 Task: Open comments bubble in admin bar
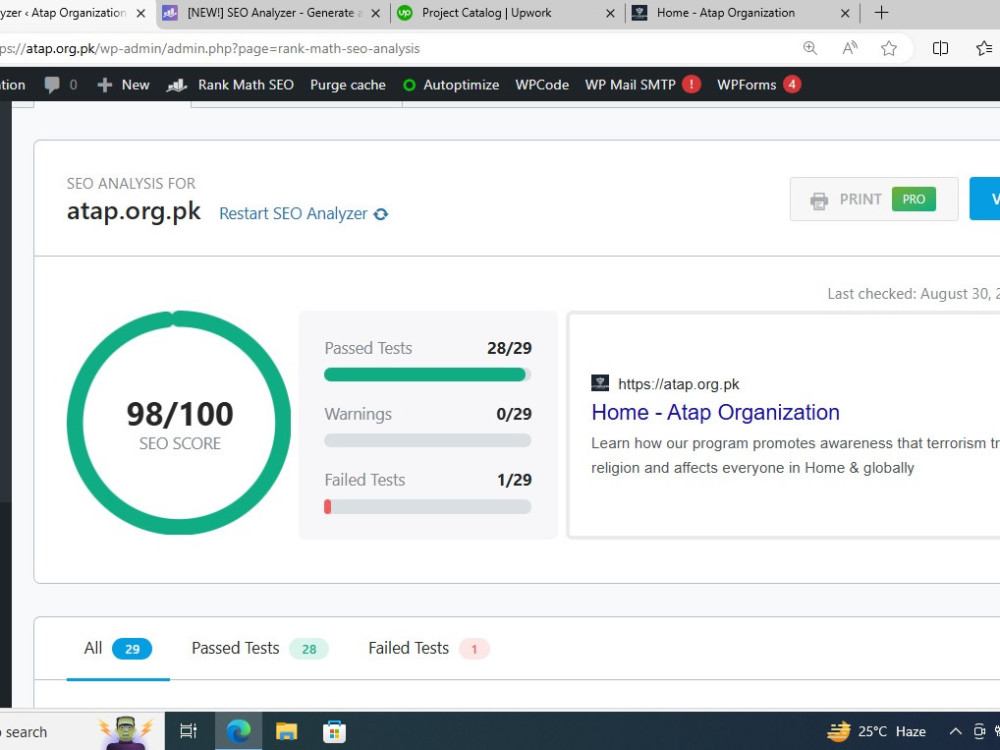pyautogui.click(x=61, y=85)
